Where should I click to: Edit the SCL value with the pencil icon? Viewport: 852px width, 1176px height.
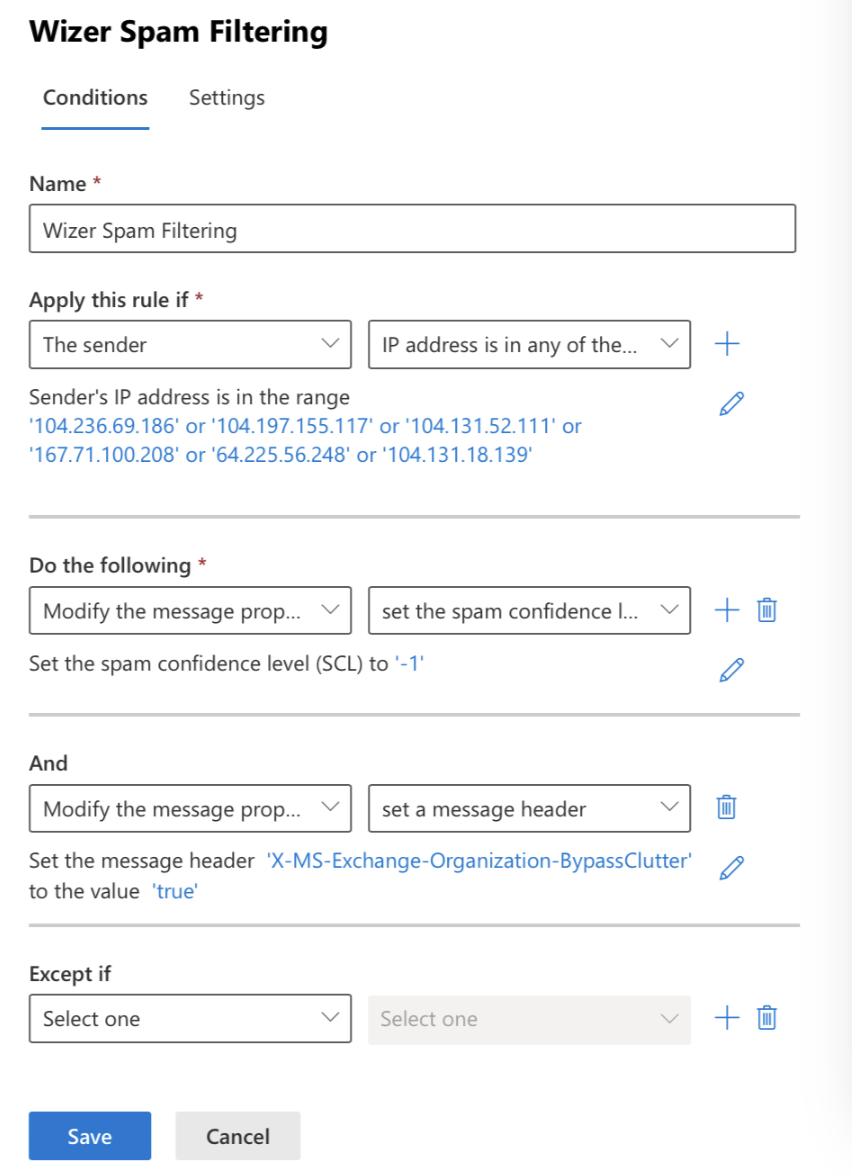(x=731, y=669)
